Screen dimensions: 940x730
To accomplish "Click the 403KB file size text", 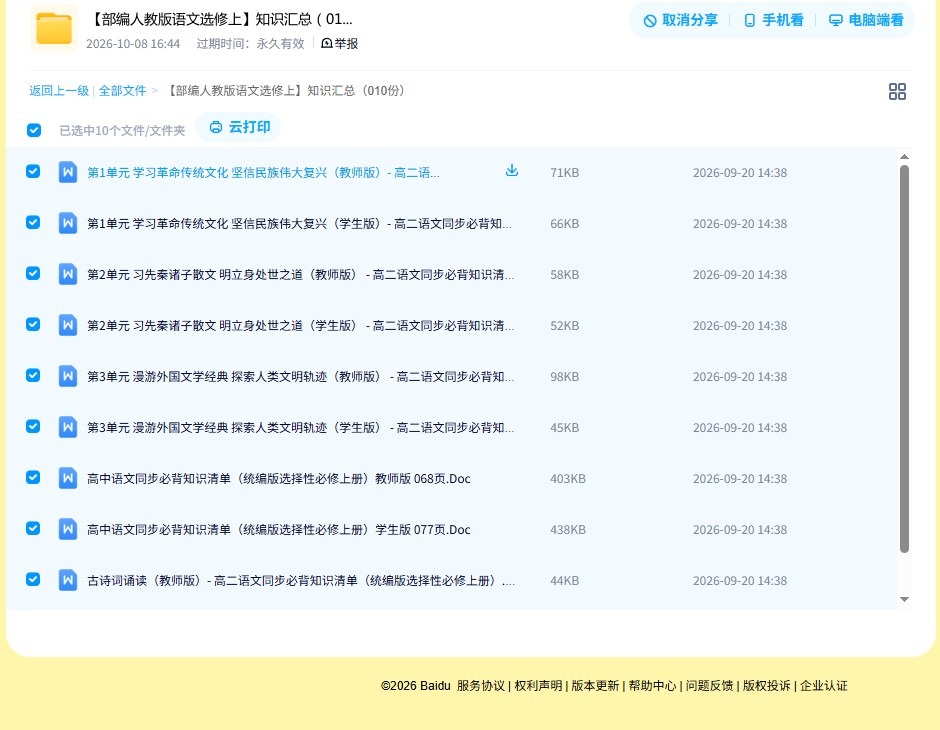I will click(x=568, y=479).
